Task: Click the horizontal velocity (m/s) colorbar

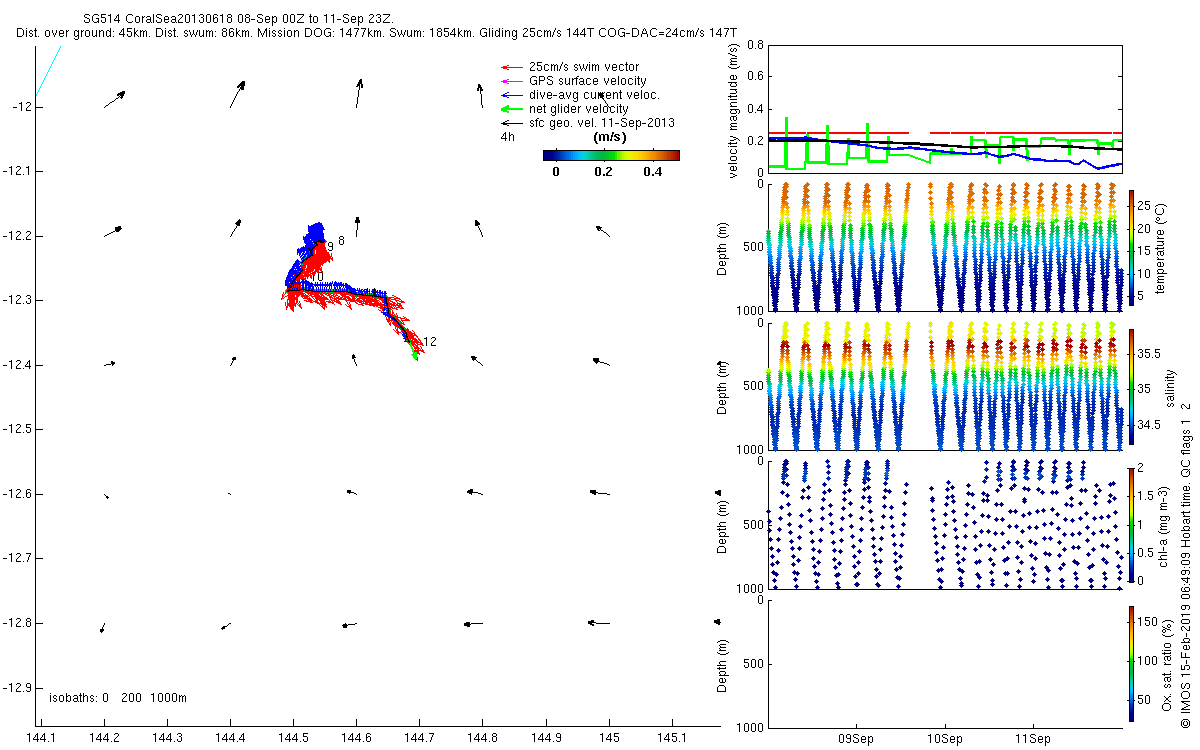Action: [611, 155]
